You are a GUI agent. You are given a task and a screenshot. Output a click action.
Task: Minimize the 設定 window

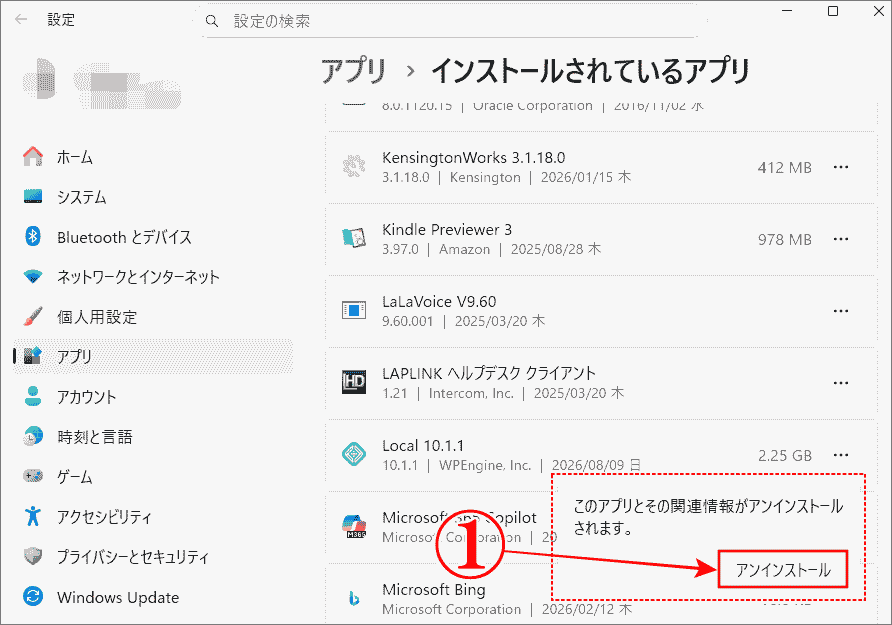(787, 11)
